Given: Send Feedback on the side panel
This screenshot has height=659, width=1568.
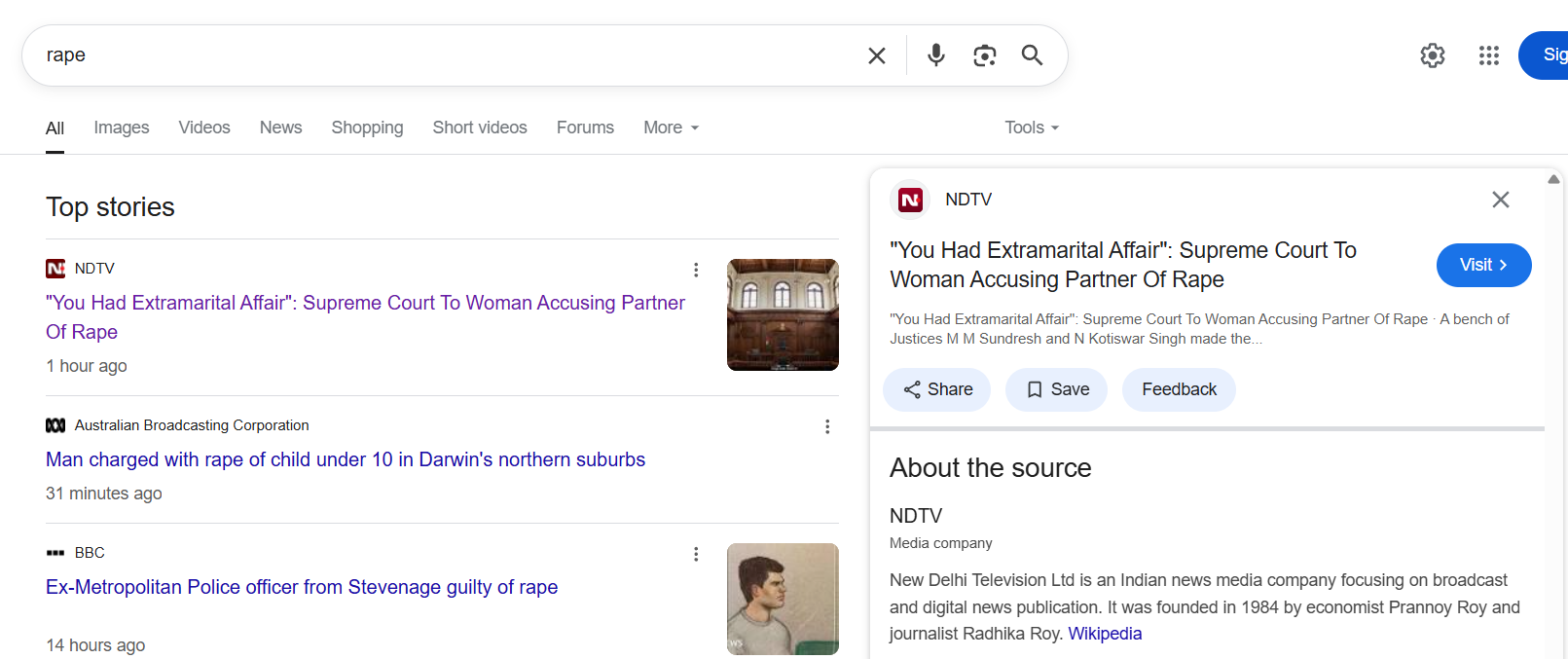Looking at the screenshot, I should (x=1179, y=389).
